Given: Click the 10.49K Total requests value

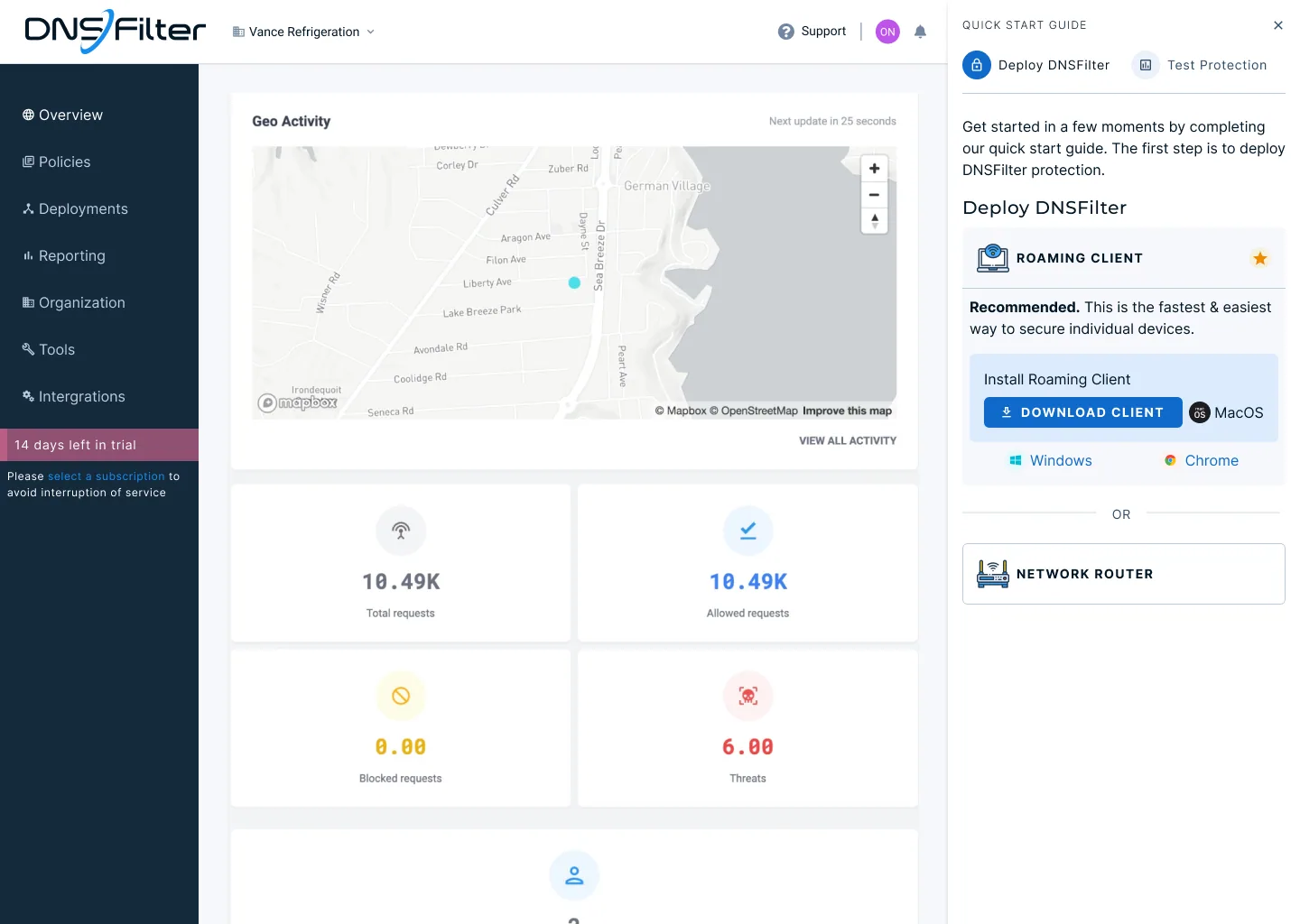Looking at the screenshot, I should (x=401, y=582).
